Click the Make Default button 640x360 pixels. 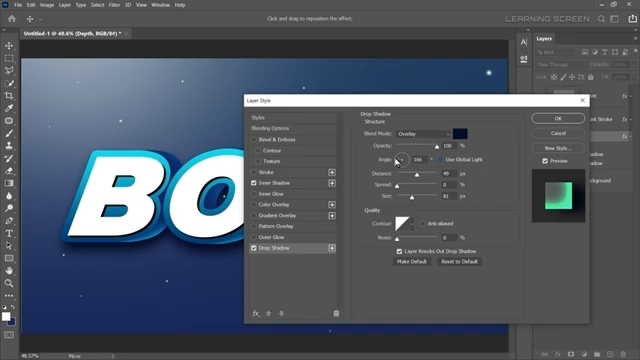(x=412, y=262)
